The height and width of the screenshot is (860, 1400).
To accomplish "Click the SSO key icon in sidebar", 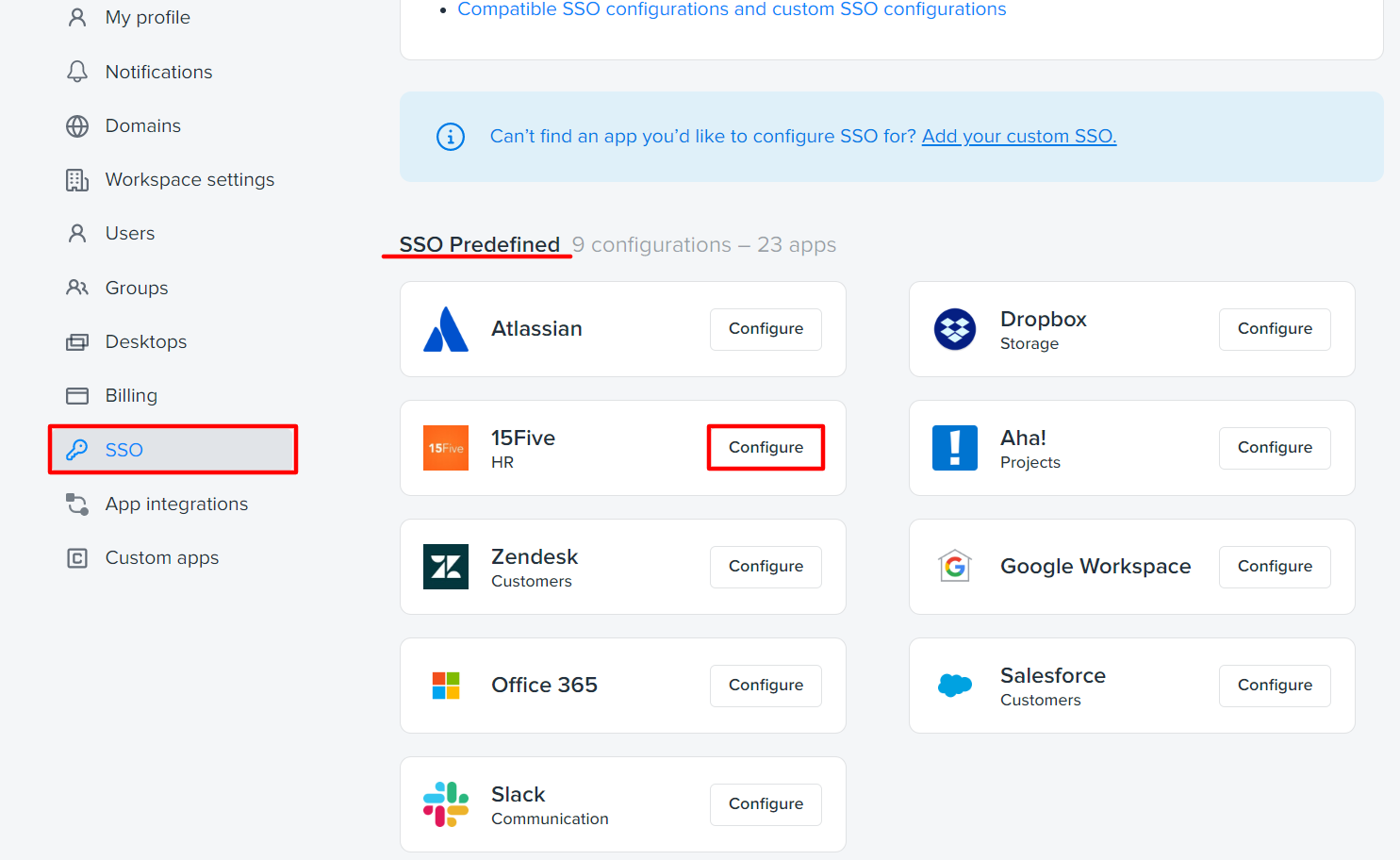I will point(76,450).
